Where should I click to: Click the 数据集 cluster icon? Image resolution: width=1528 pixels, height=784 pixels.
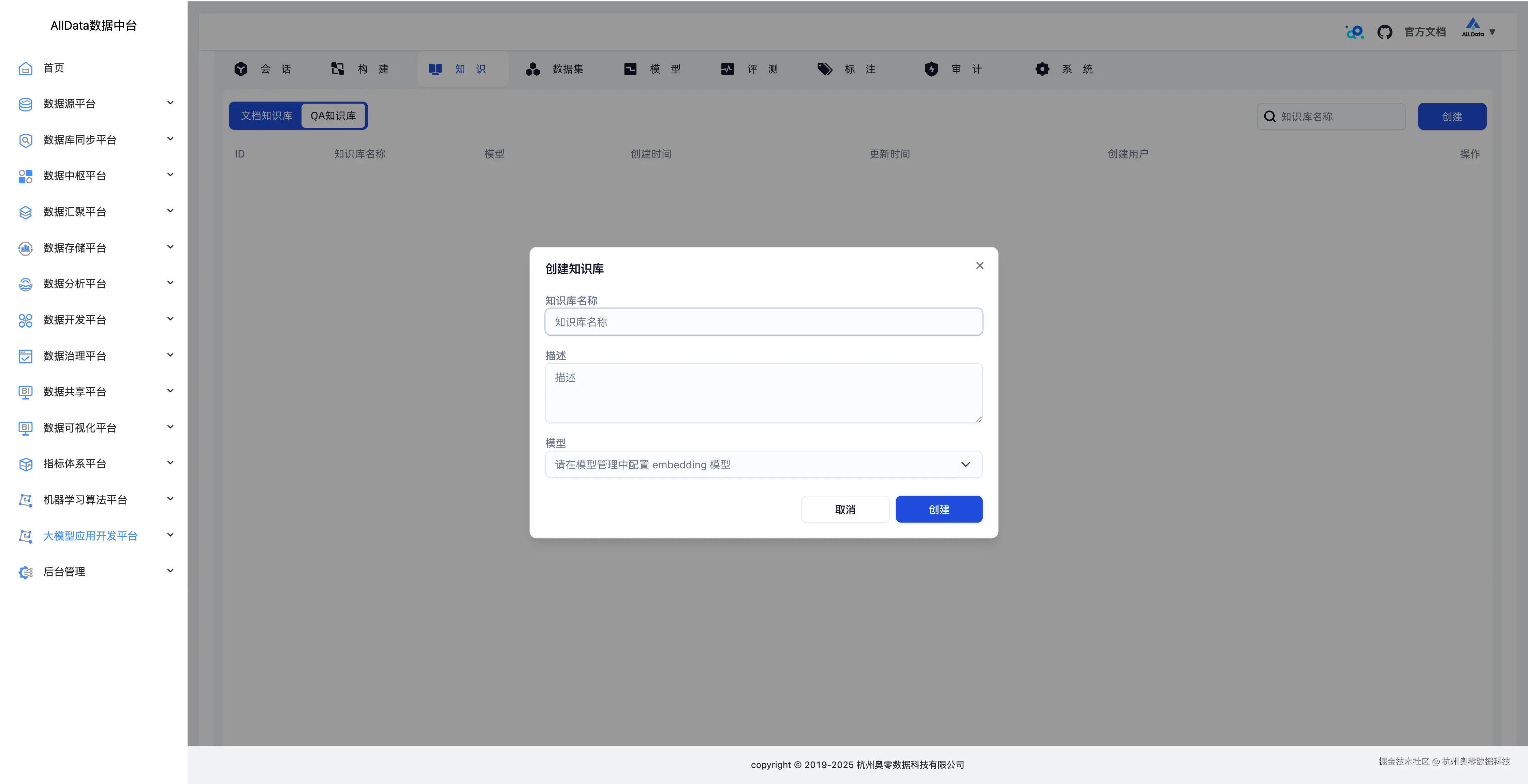pyautogui.click(x=533, y=70)
